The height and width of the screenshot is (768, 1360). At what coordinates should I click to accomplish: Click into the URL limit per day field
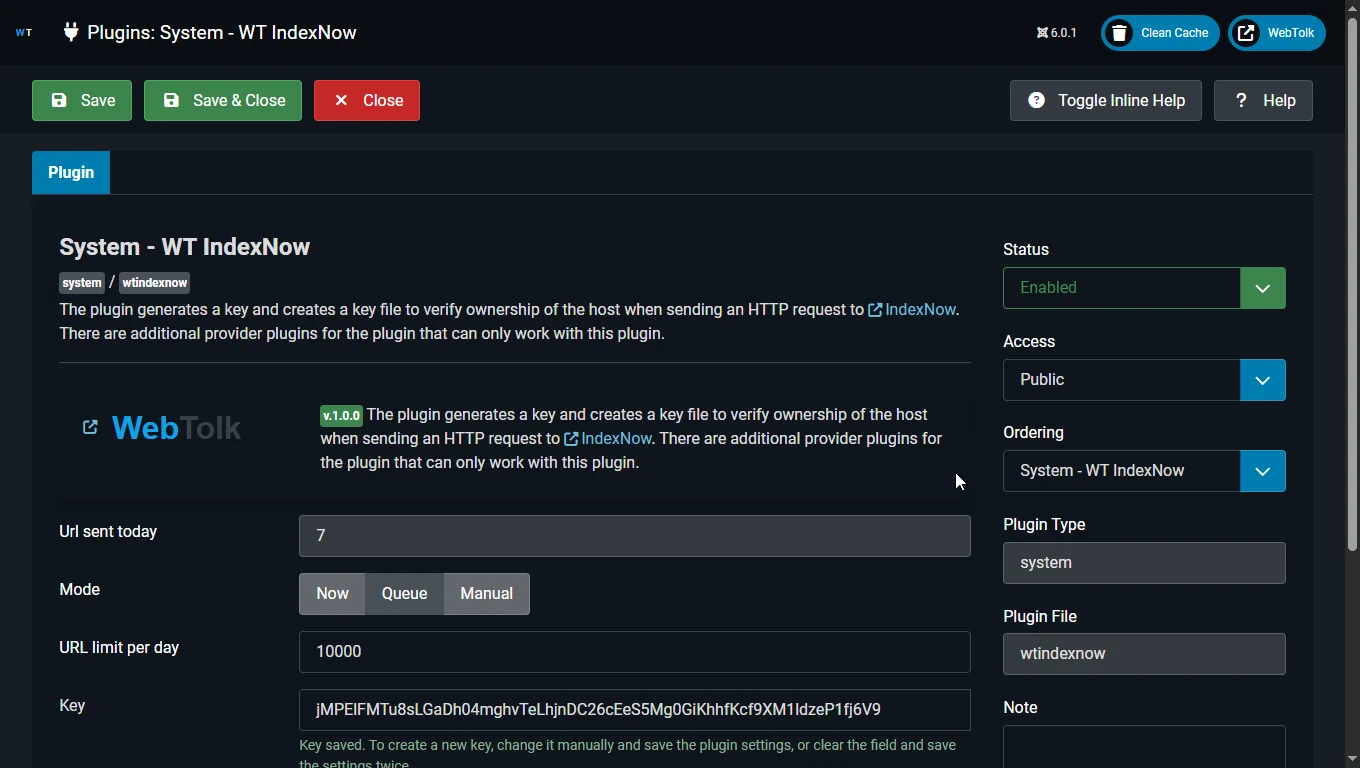pyautogui.click(x=634, y=651)
